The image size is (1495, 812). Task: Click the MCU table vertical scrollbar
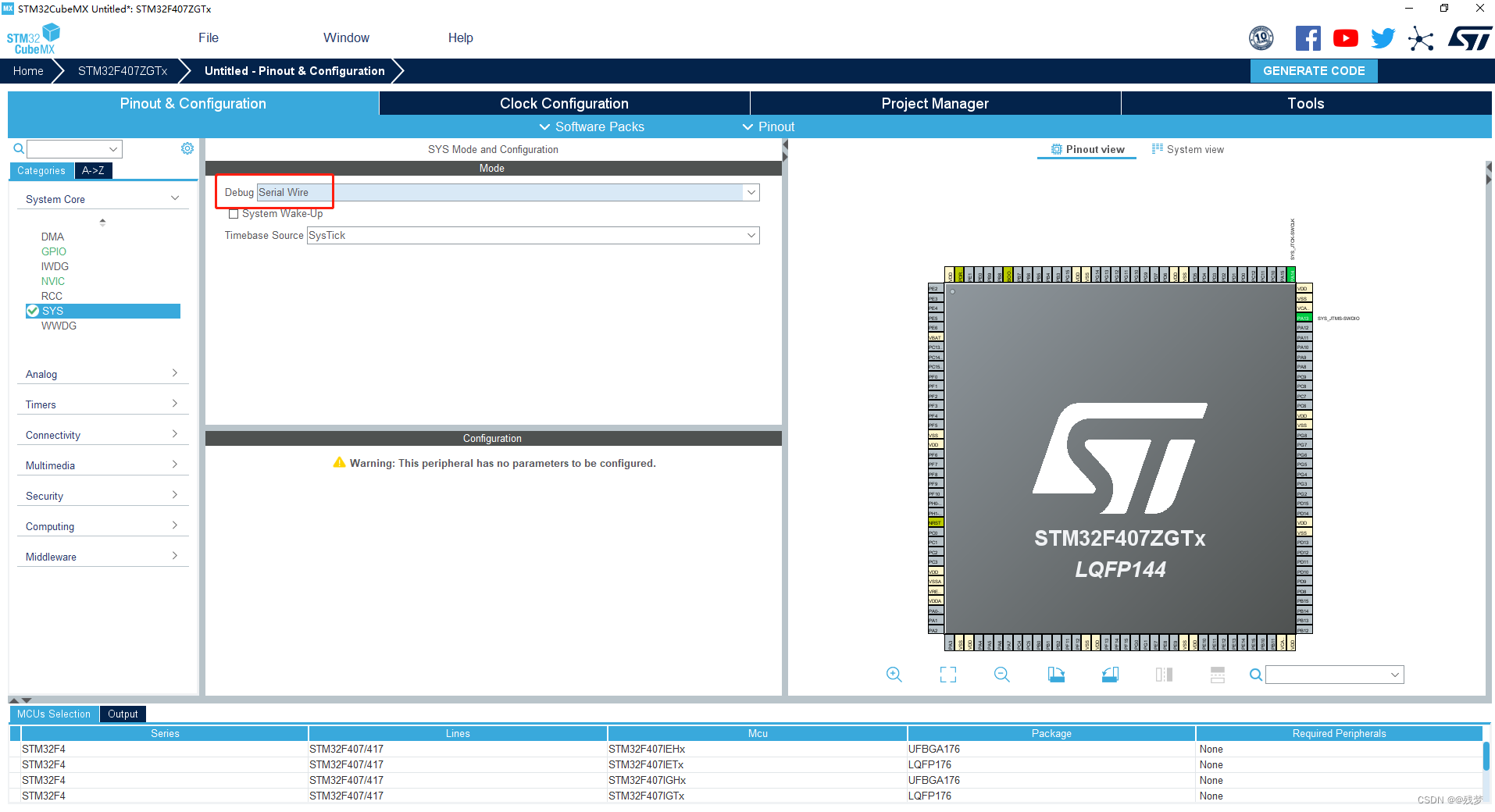[x=1486, y=757]
